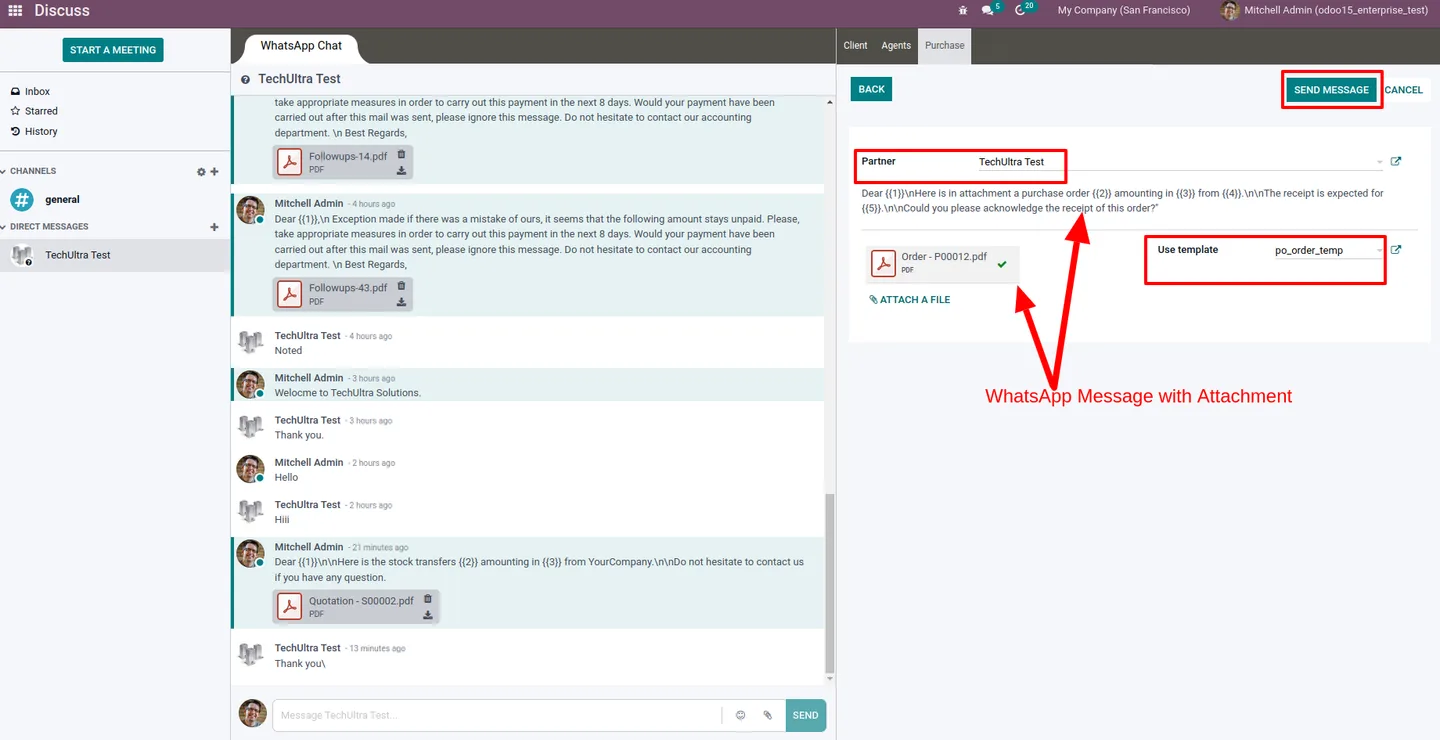Image resolution: width=1440 pixels, height=740 pixels.
Task: Open Order - P00012.pdf attachment
Action: [943, 264]
